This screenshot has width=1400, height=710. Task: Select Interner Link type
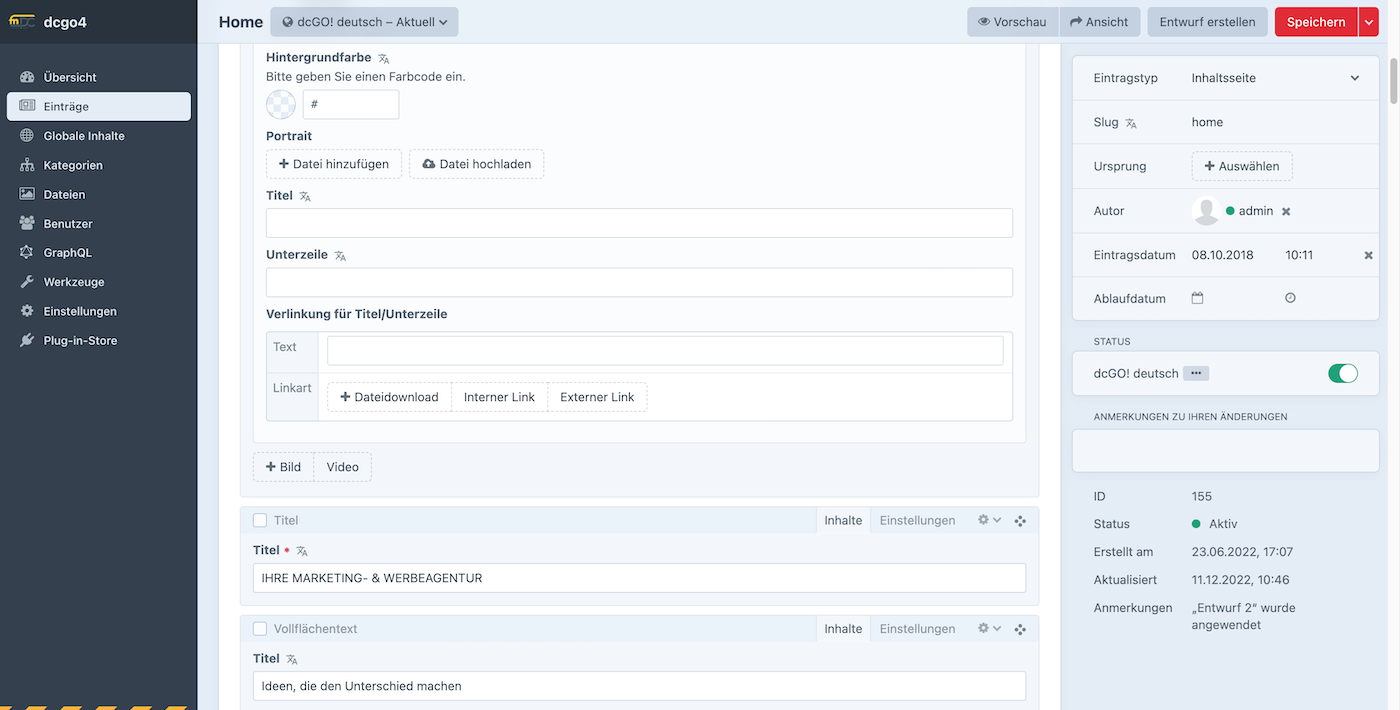point(499,397)
